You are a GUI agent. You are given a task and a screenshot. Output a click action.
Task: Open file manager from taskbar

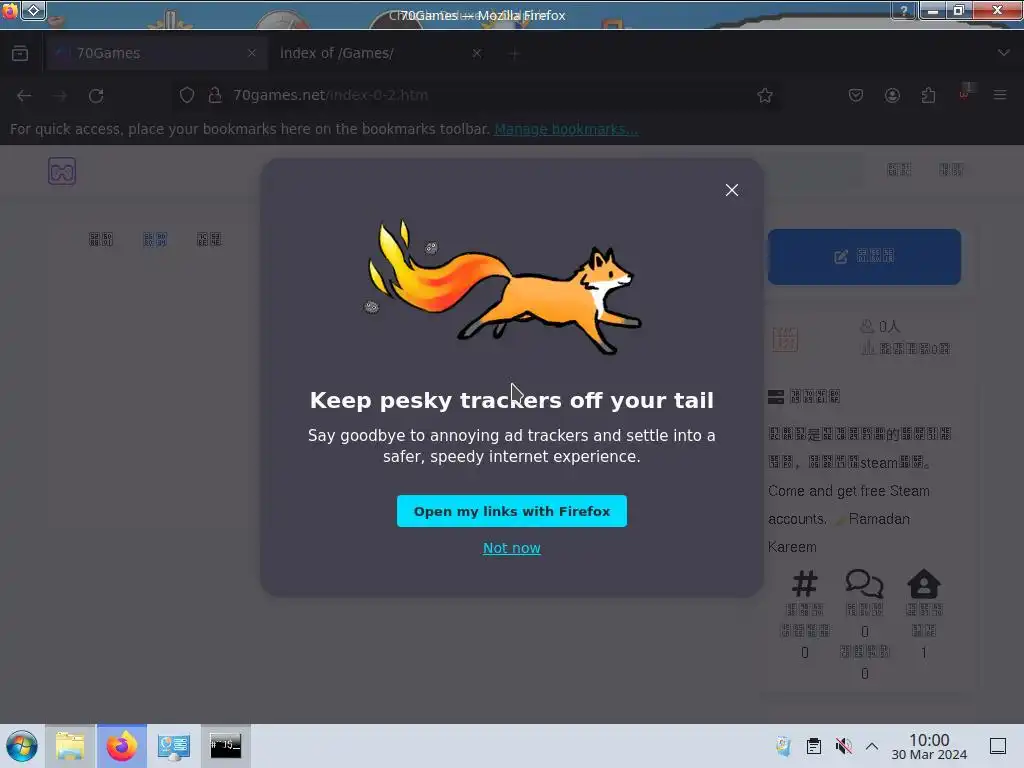(70, 746)
